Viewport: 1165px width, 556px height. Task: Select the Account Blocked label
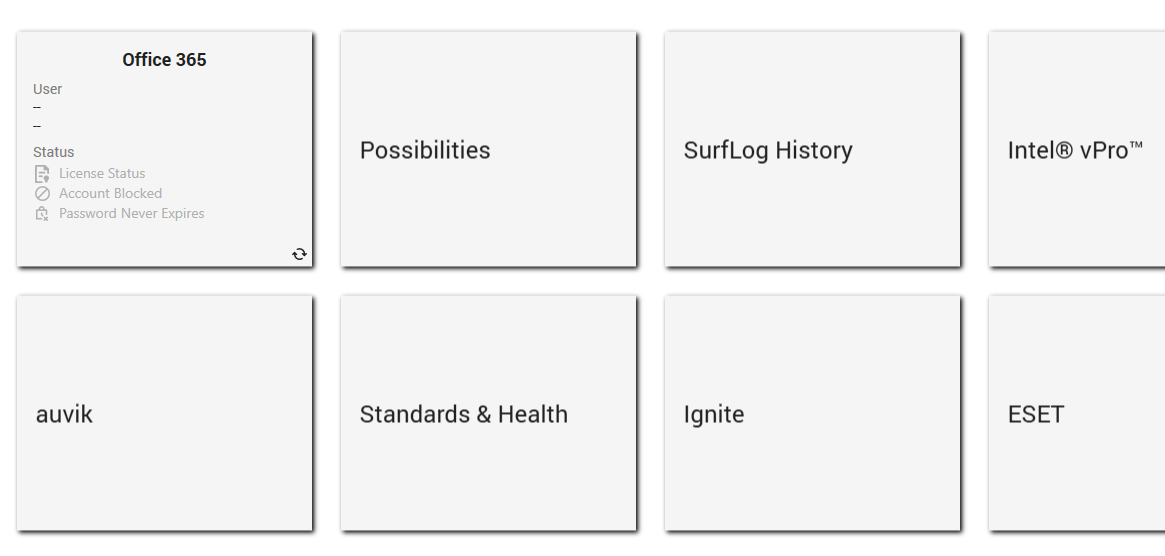110,193
